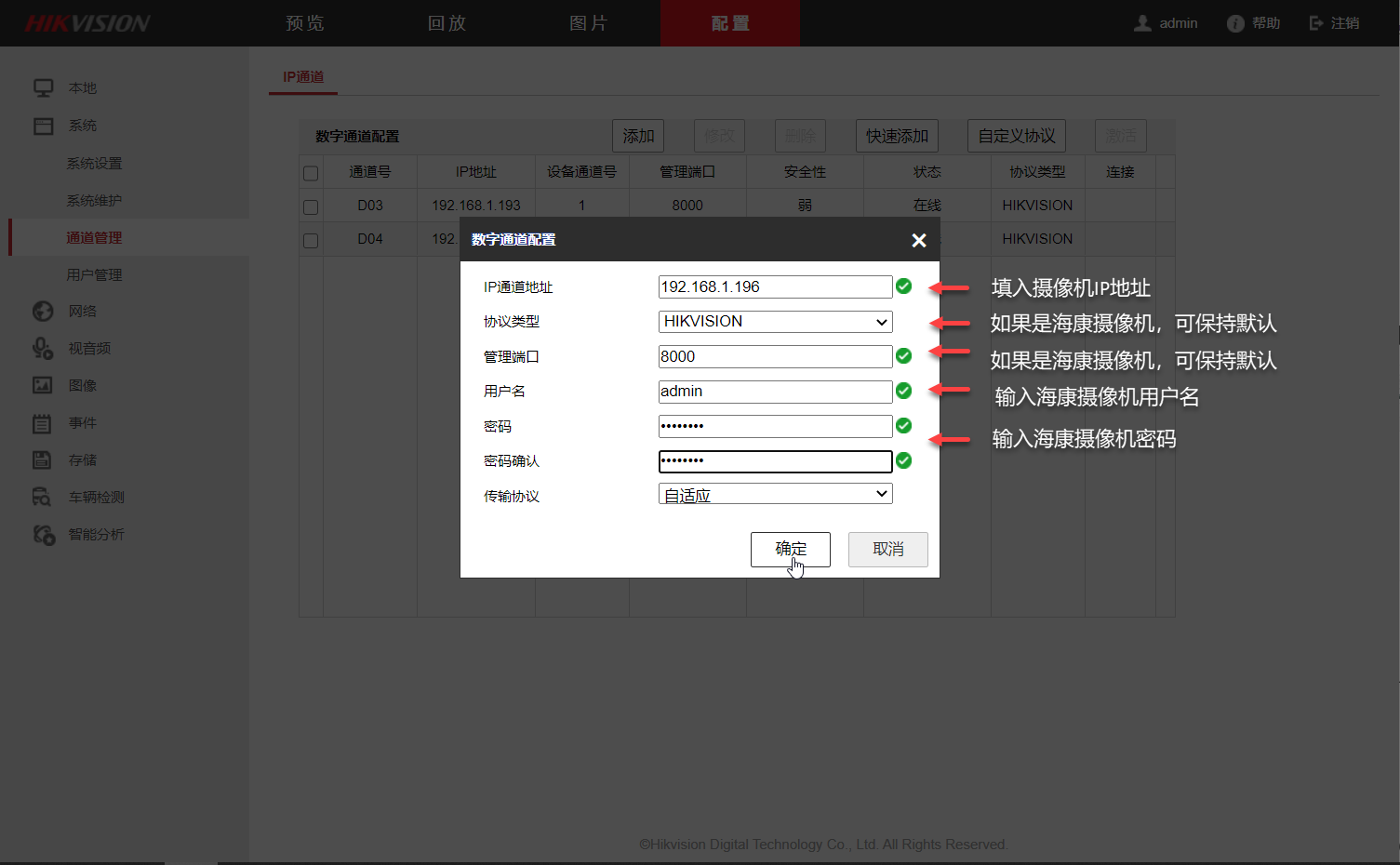Click the Event (事件) calendar icon

click(x=42, y=423)
